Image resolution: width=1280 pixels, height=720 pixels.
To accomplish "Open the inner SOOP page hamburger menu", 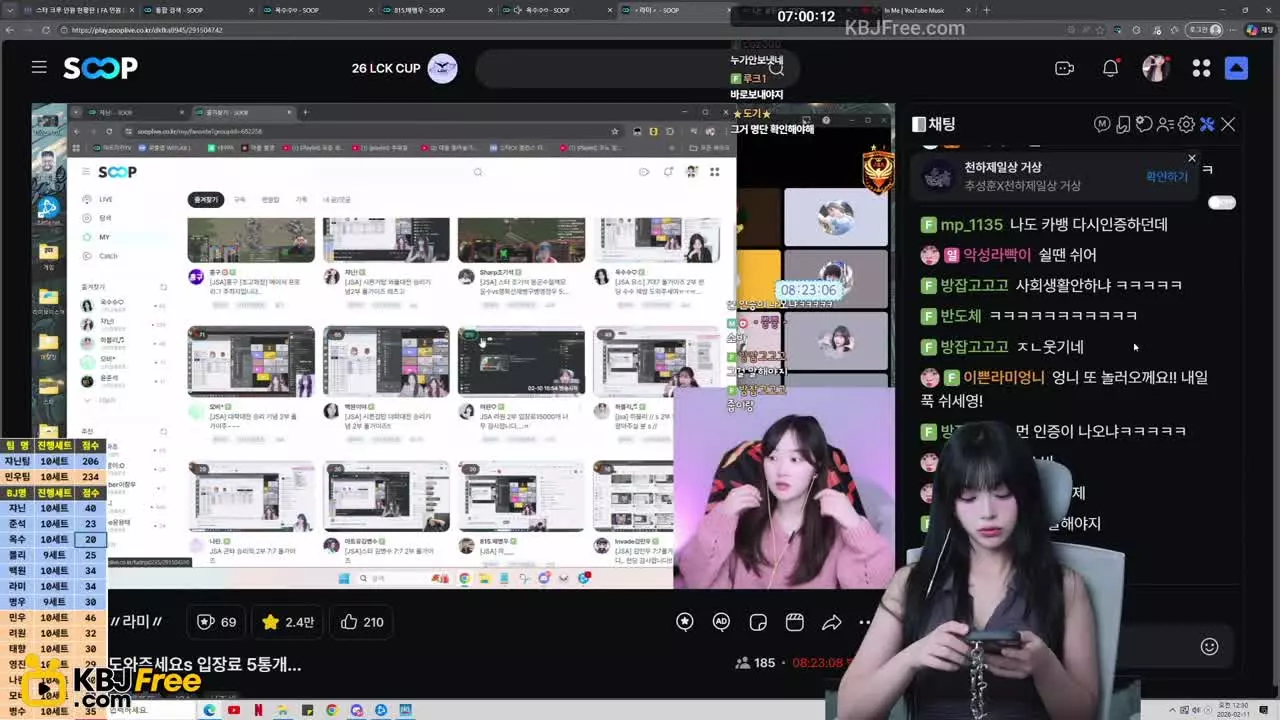I will 86,172.
